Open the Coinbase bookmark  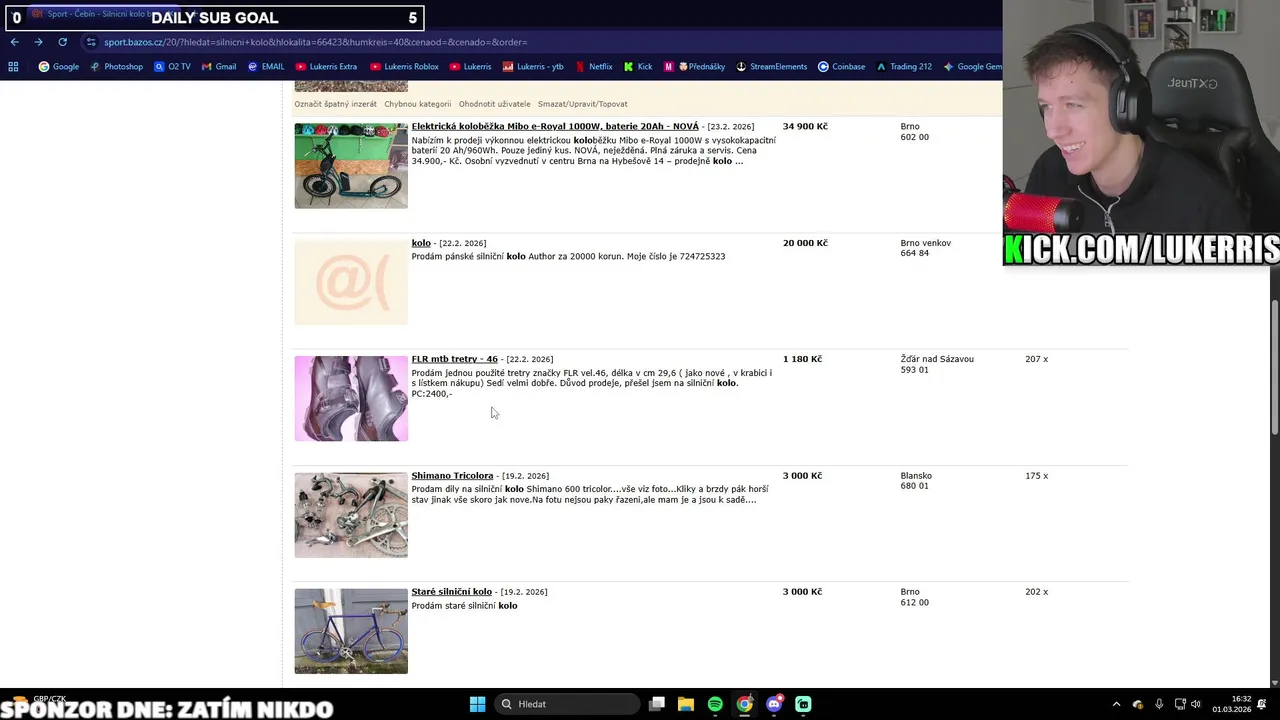842,67
